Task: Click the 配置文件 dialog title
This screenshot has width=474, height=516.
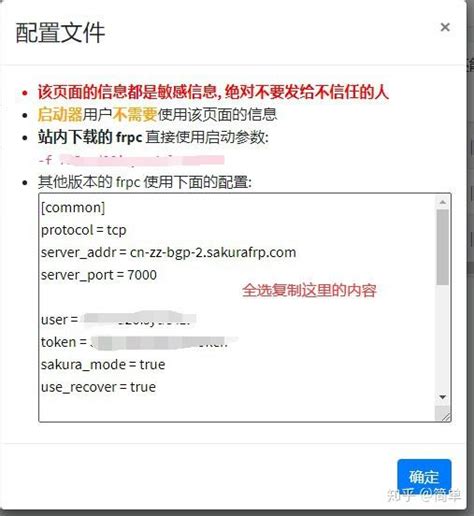Action: [60, 32]
